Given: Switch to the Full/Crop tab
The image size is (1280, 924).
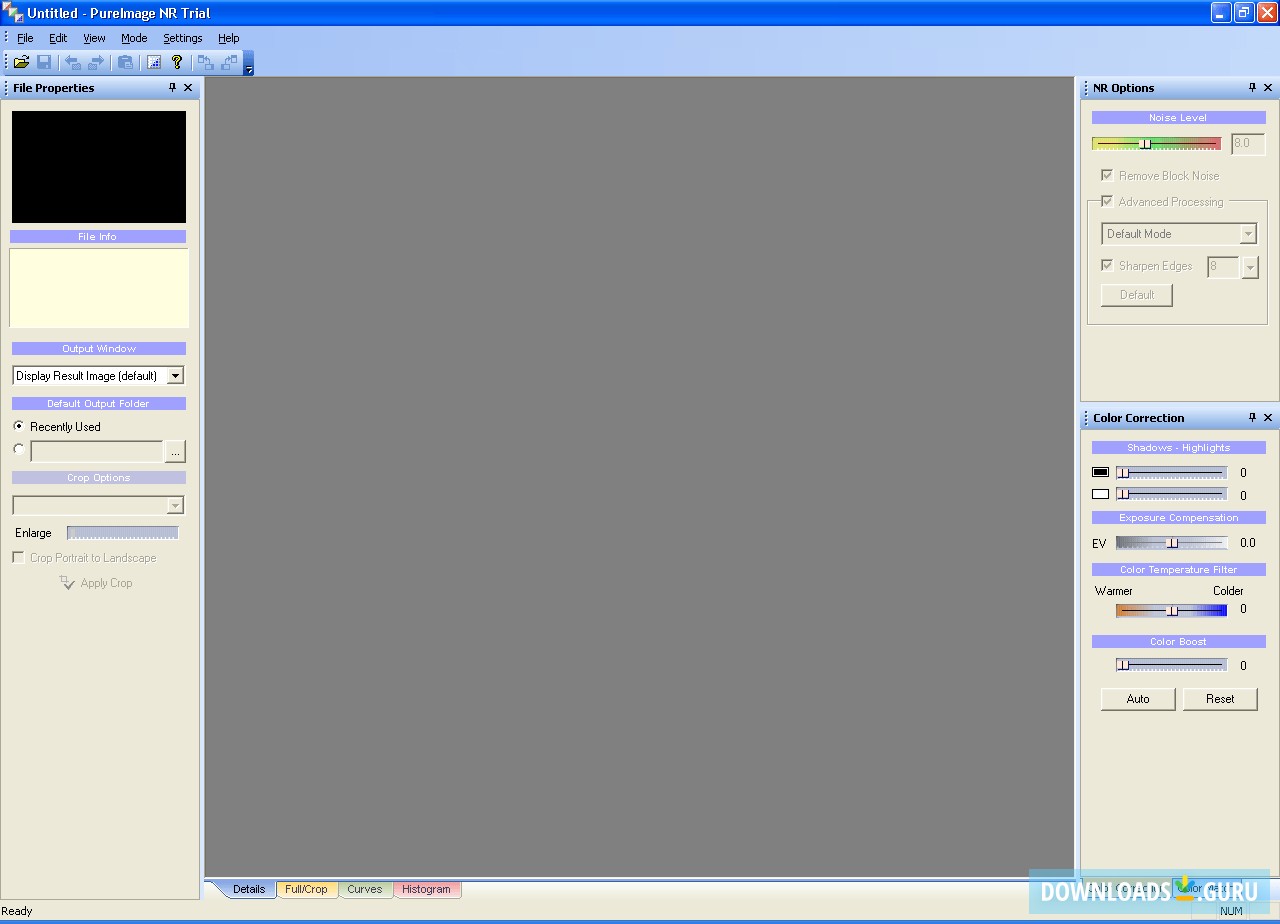Looking at the screenshot, I should point(306,889).
